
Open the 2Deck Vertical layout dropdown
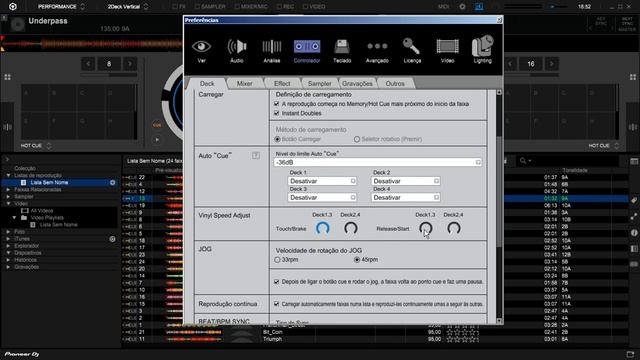(128, 7)
